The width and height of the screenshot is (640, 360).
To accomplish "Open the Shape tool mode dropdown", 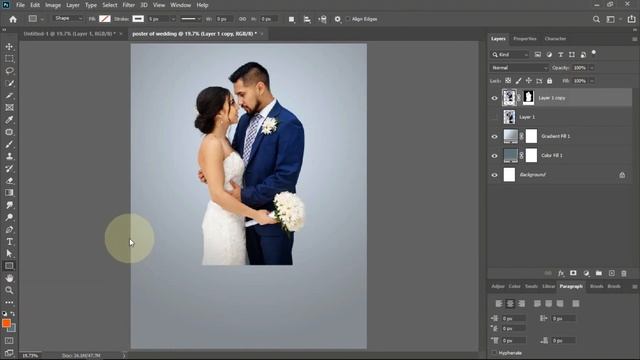I will pos(68,19).
